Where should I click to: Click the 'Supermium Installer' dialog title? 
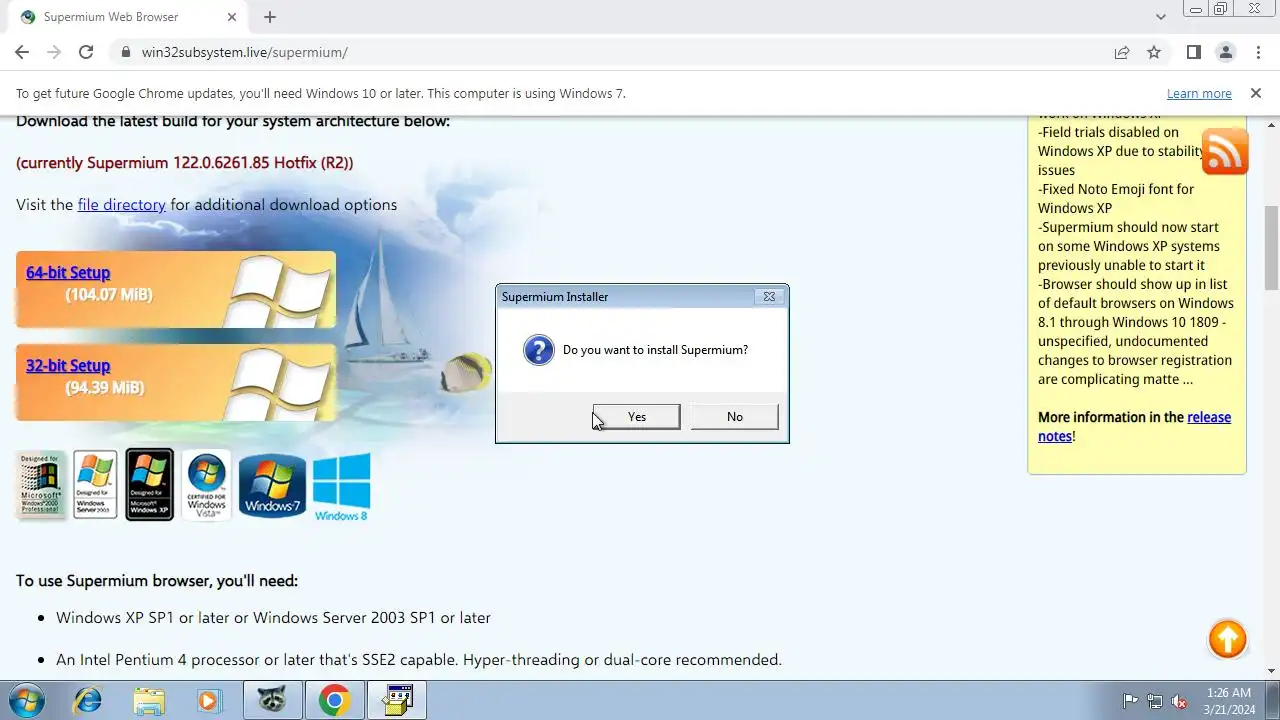[555, 297]
